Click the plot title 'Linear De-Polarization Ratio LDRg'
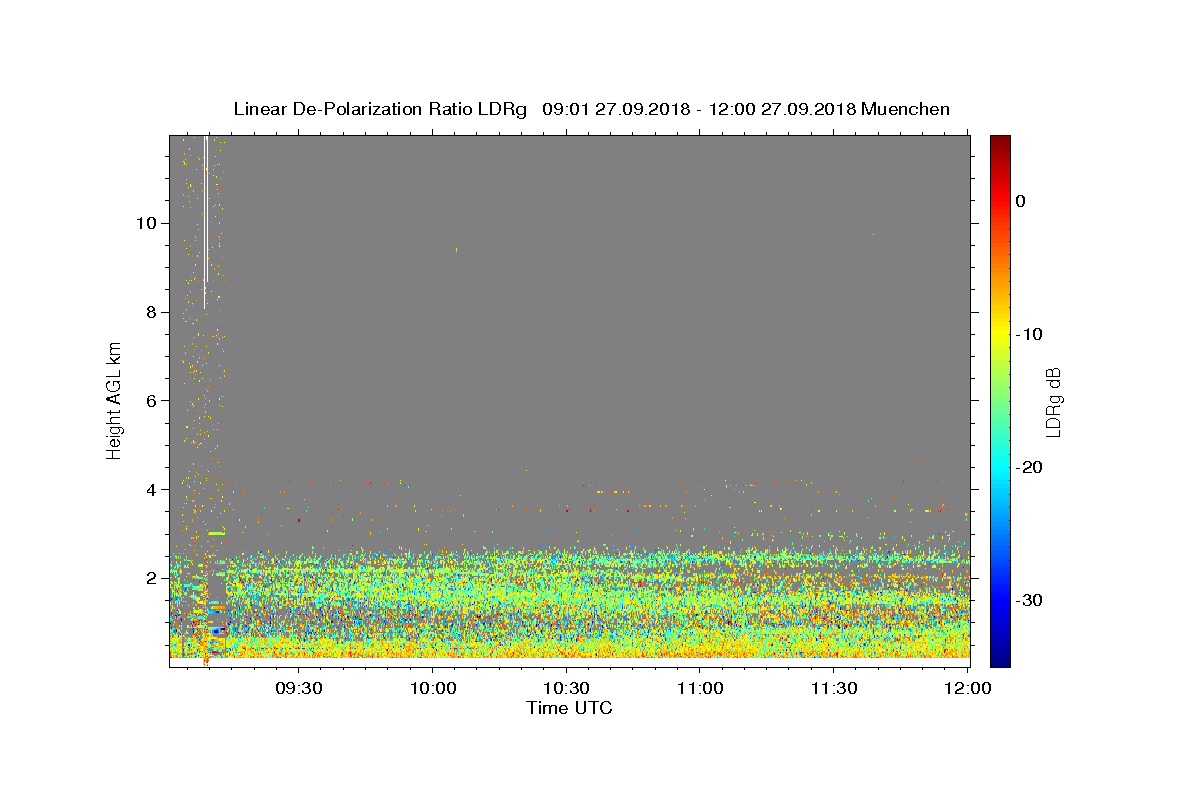 click(x=380, y=109)
